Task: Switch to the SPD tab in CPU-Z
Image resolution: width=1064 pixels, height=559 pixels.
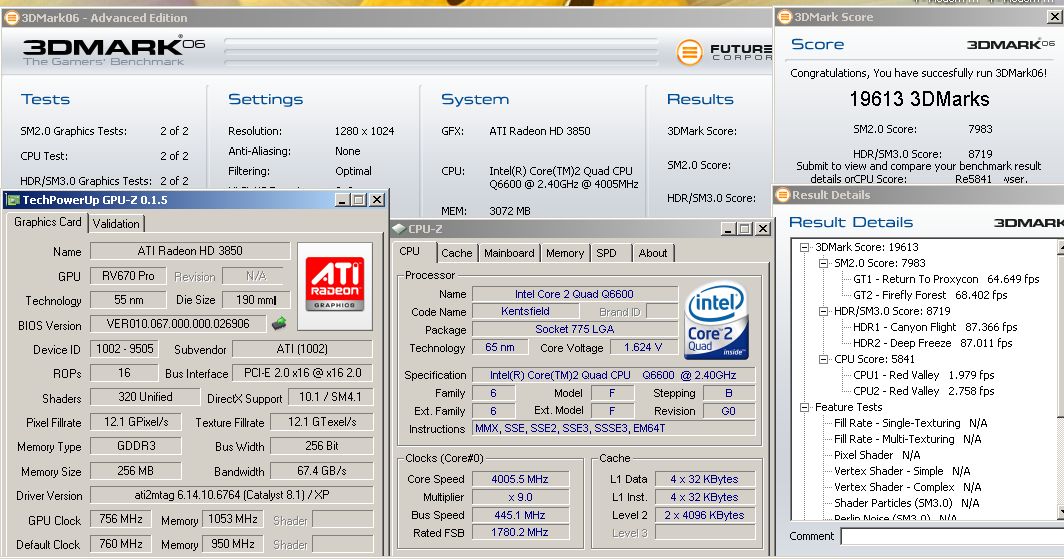Action: pos(606,253)
